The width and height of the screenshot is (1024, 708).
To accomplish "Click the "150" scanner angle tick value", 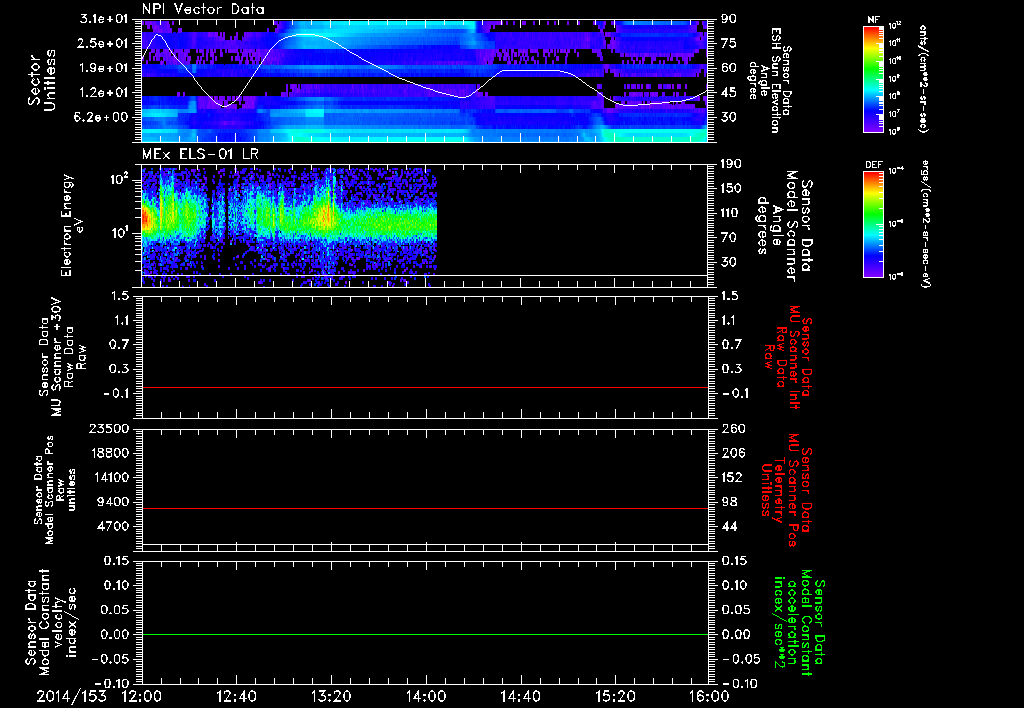I will 731,188.
